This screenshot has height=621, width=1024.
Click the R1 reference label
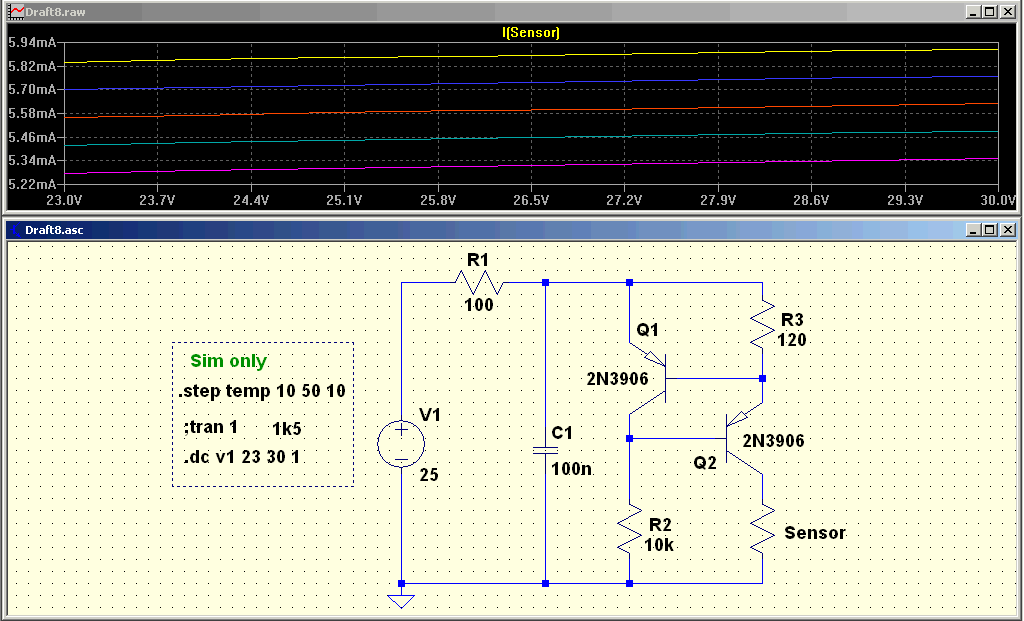pyautogui.click(x=477, y=260)
